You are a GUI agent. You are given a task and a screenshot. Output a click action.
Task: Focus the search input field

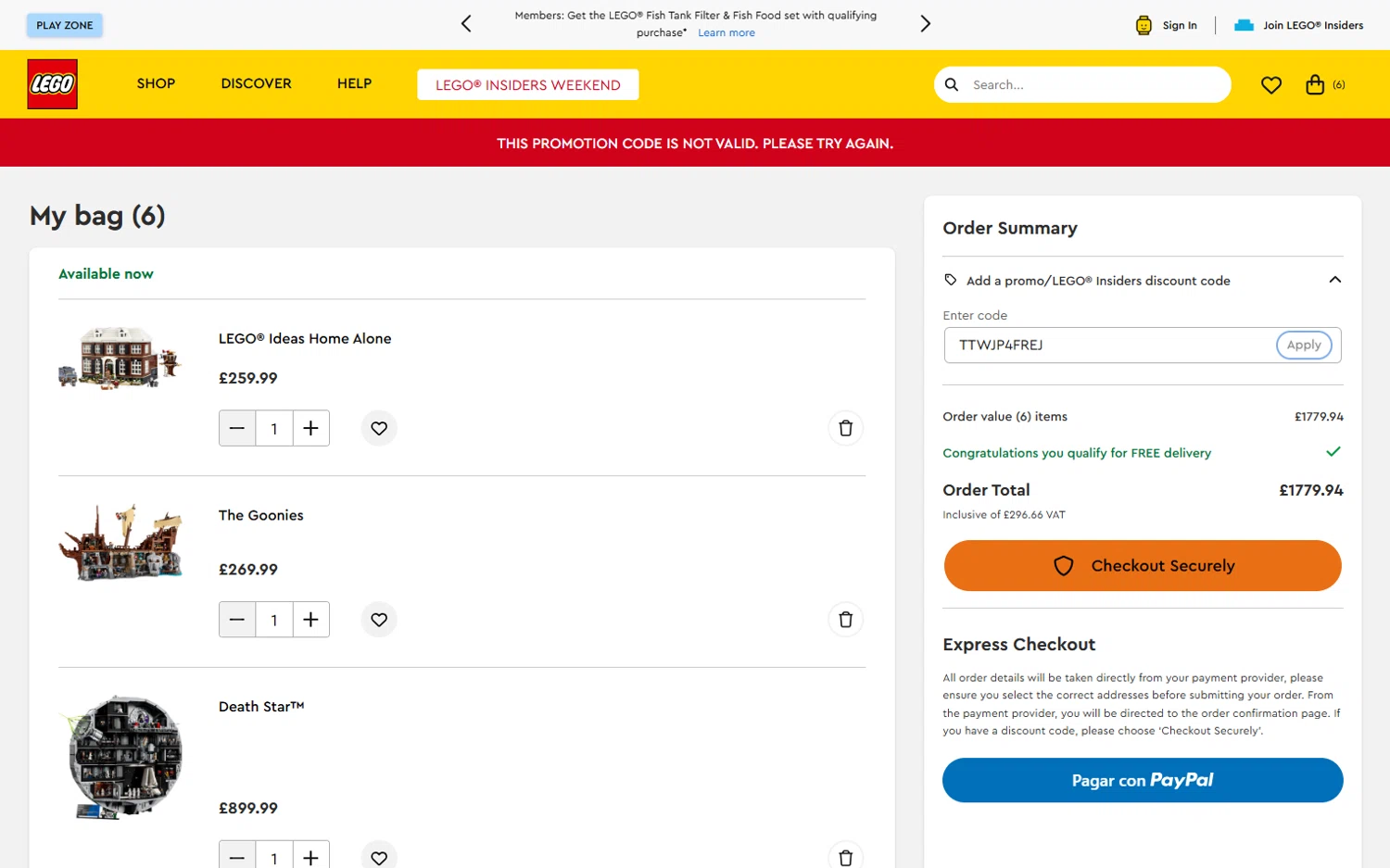[1096, 84]
